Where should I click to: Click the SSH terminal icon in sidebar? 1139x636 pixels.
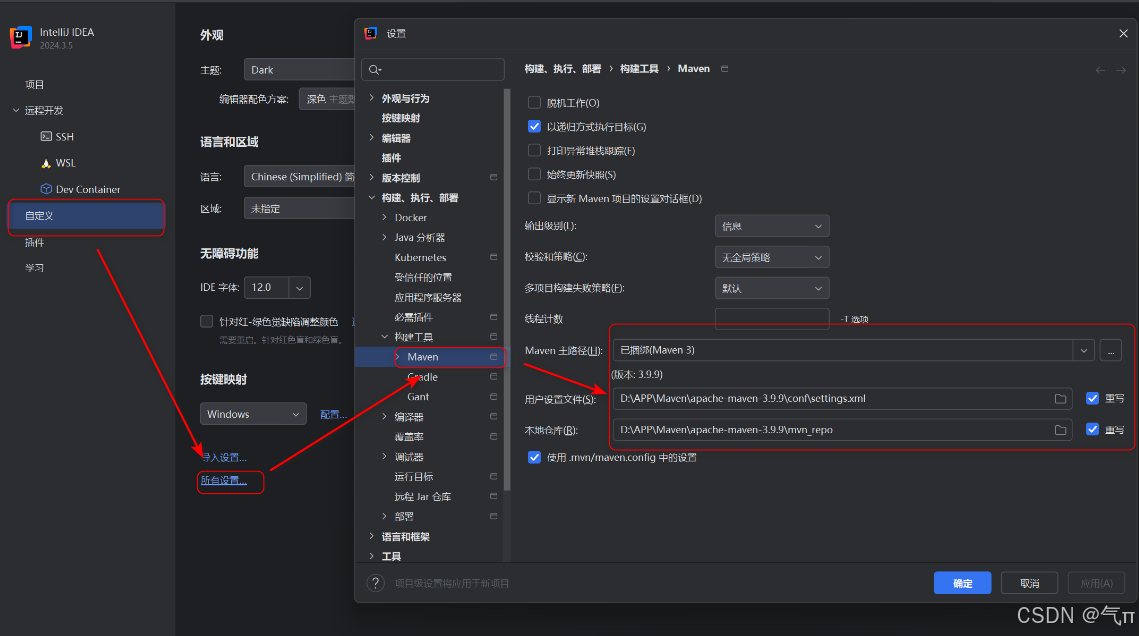pyautogui.click(x=46, y=136)
